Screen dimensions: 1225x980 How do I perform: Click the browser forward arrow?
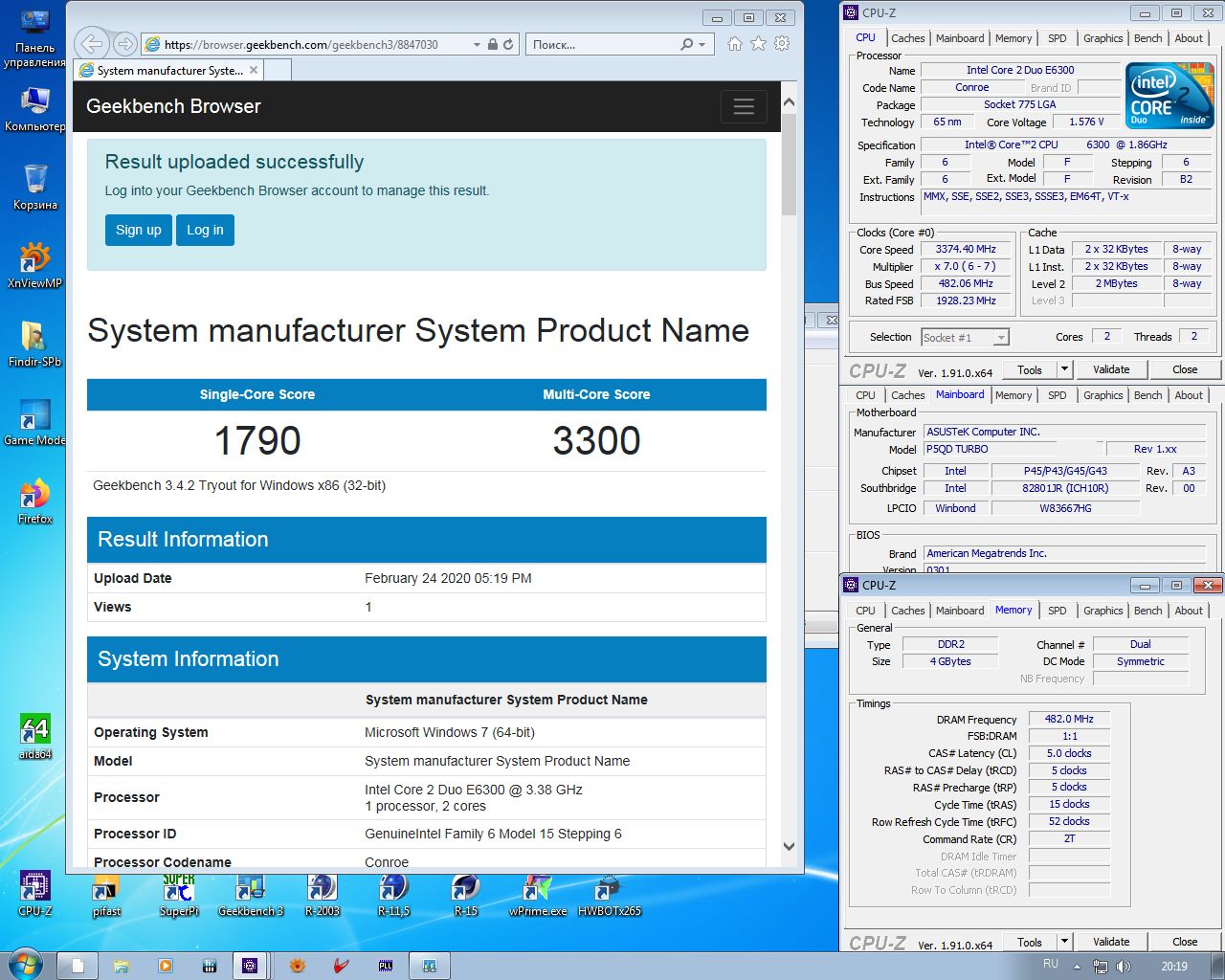124,44
